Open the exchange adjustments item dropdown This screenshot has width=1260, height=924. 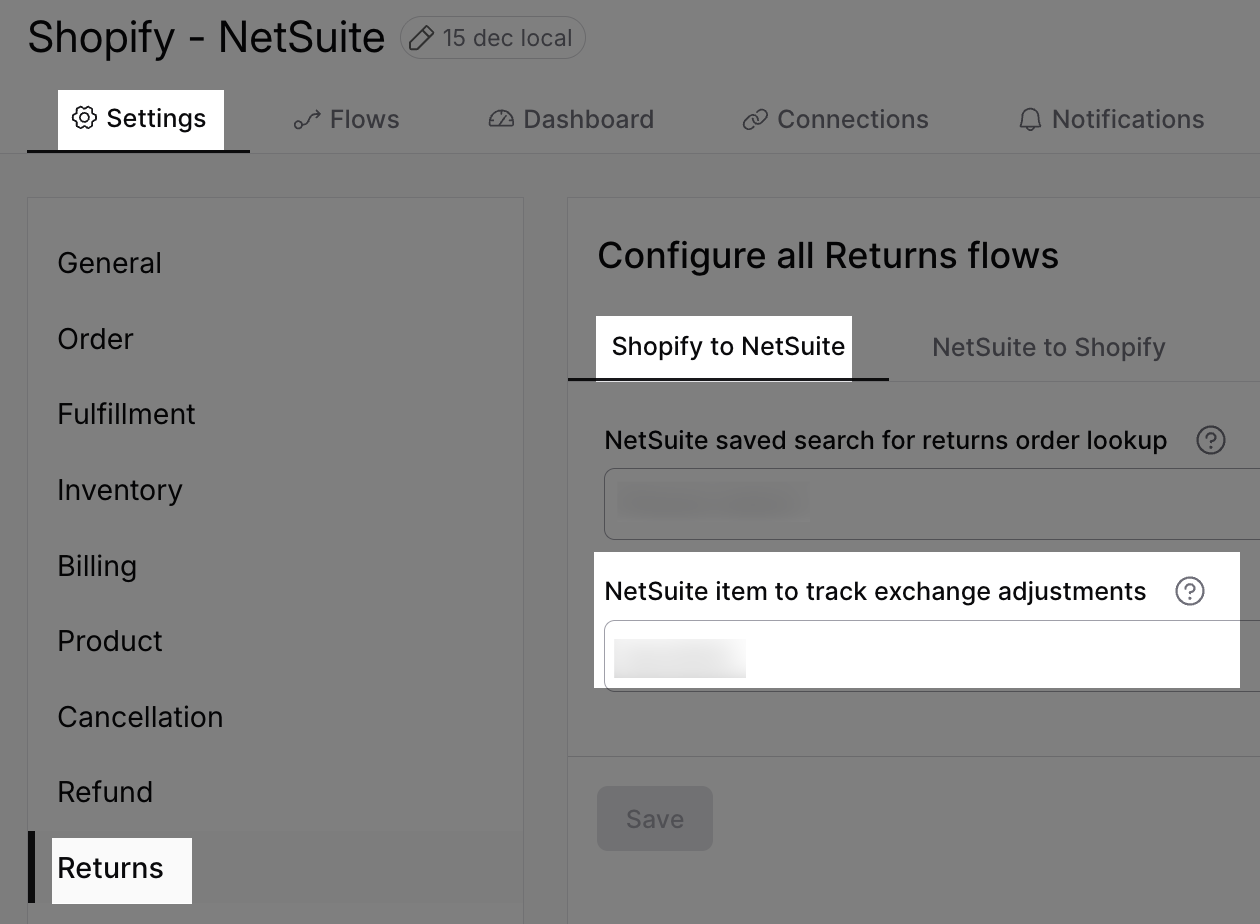[x=932, y=656]
